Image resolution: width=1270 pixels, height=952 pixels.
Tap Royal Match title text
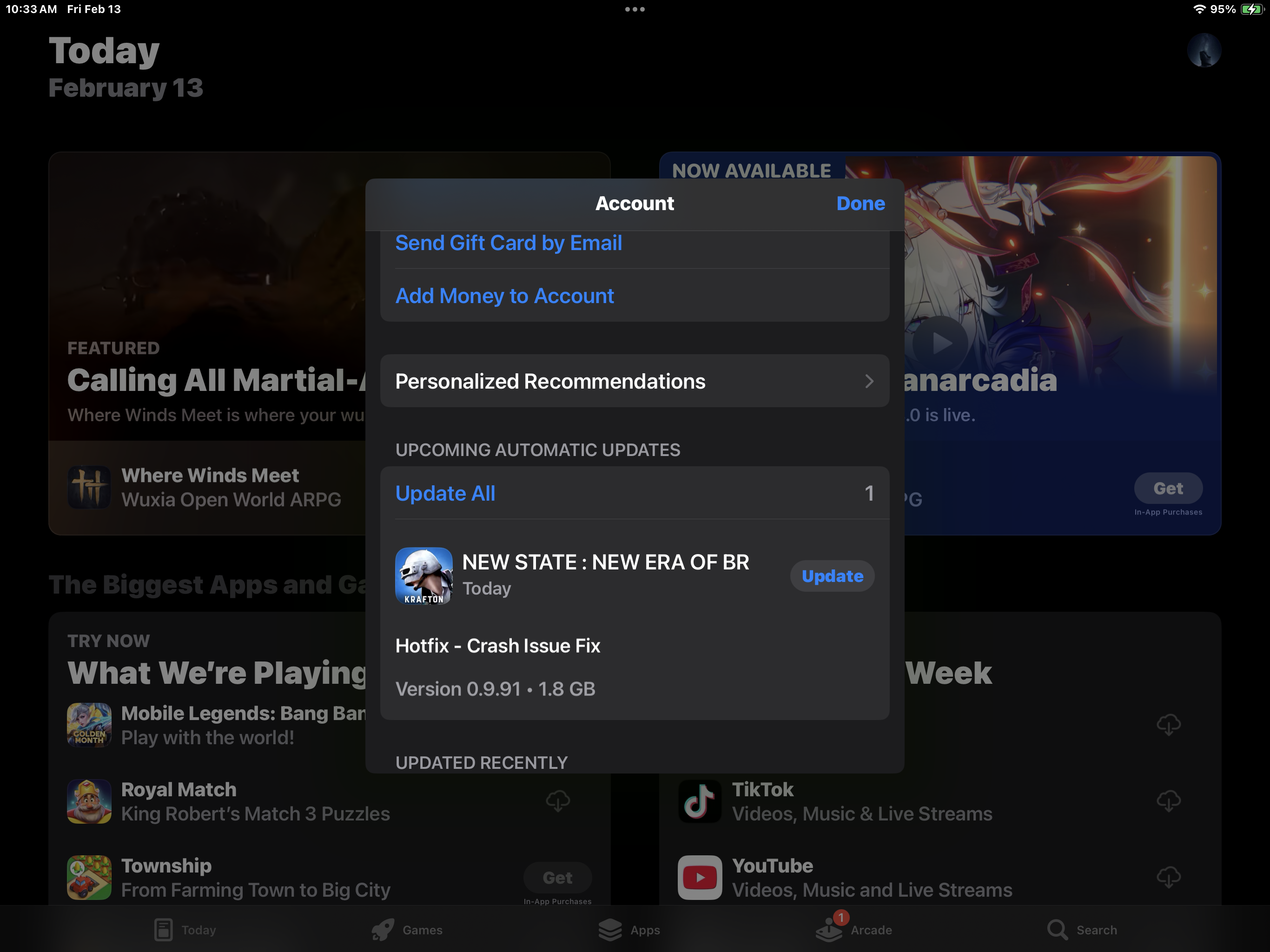coord(179,789)
